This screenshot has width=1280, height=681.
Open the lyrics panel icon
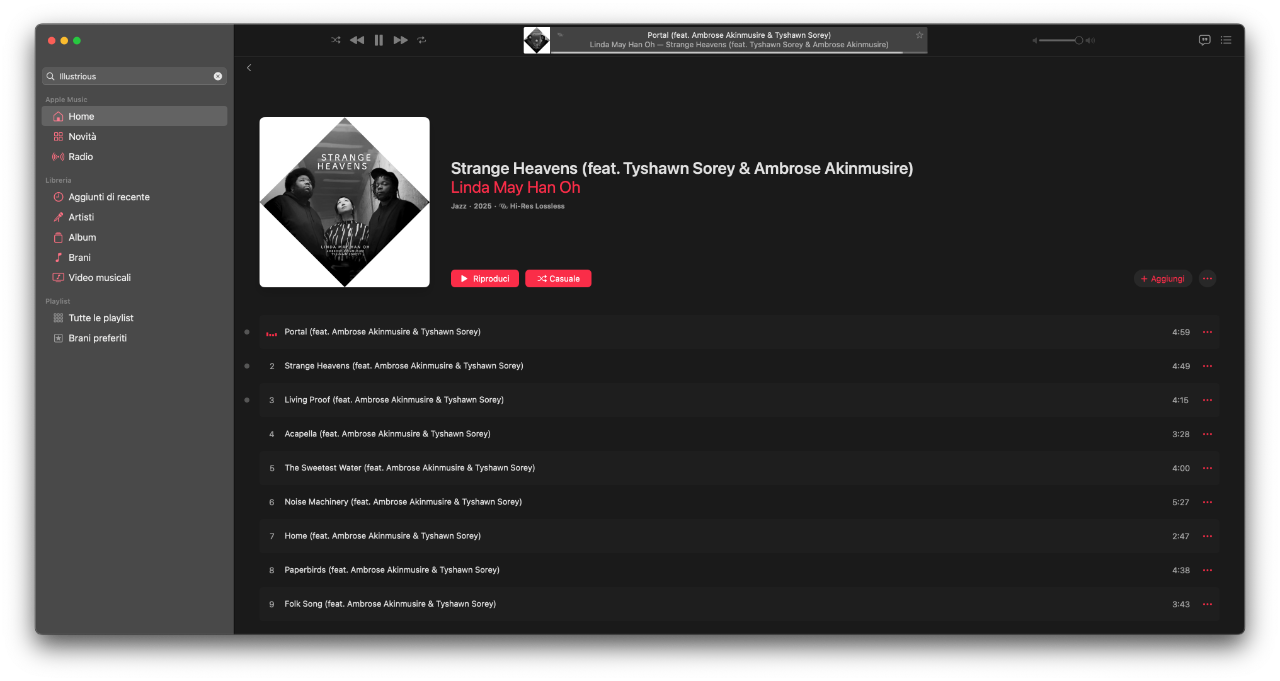pos(1204,40)
